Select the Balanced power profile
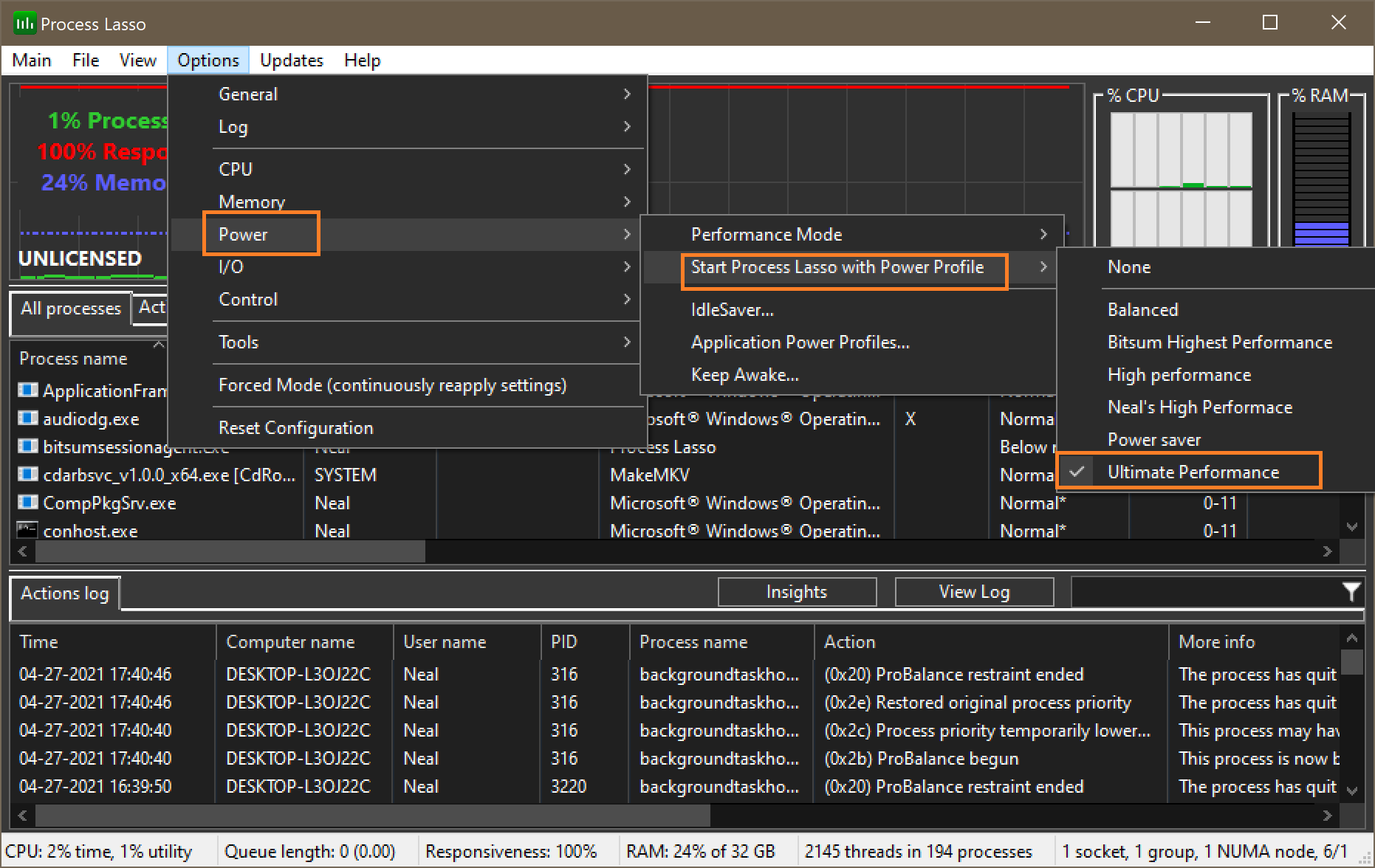This screenshot has height=868, width=1375. [x=1216, y=309]
